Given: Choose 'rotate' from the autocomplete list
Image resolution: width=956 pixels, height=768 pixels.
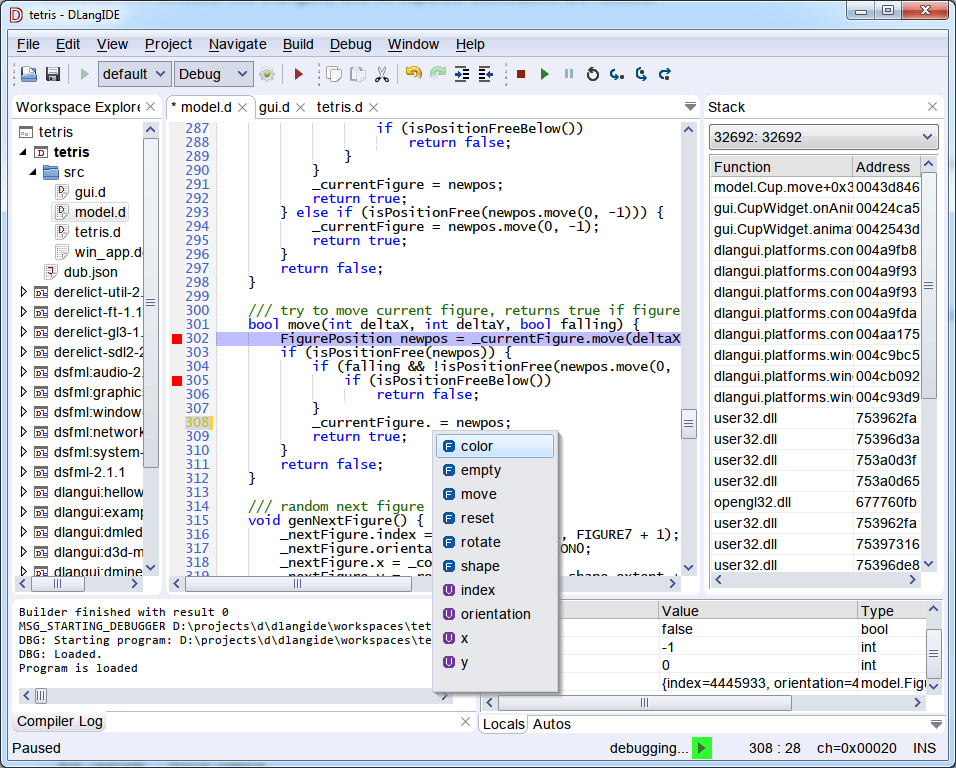Looking at the screenshot, I should 480,542.
